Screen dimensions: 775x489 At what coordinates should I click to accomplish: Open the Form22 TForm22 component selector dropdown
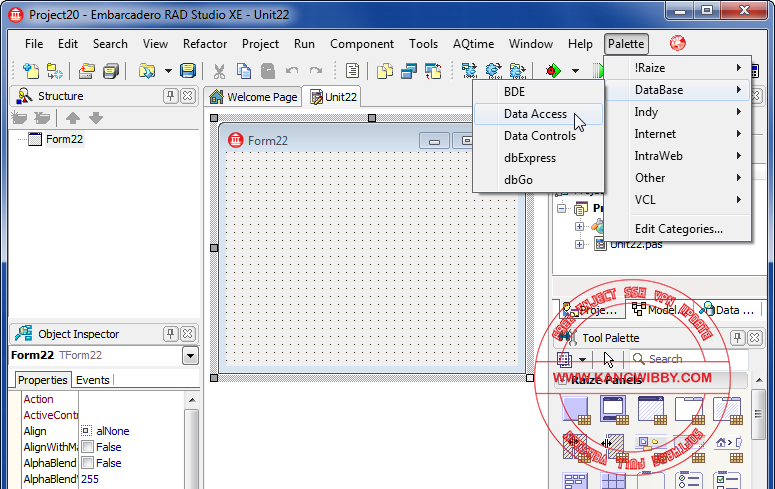point(190,356)
